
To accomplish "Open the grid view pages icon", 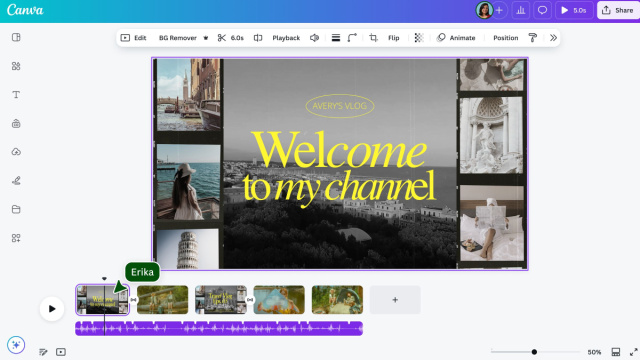I will pyautogui.click(x=616, y=352).
